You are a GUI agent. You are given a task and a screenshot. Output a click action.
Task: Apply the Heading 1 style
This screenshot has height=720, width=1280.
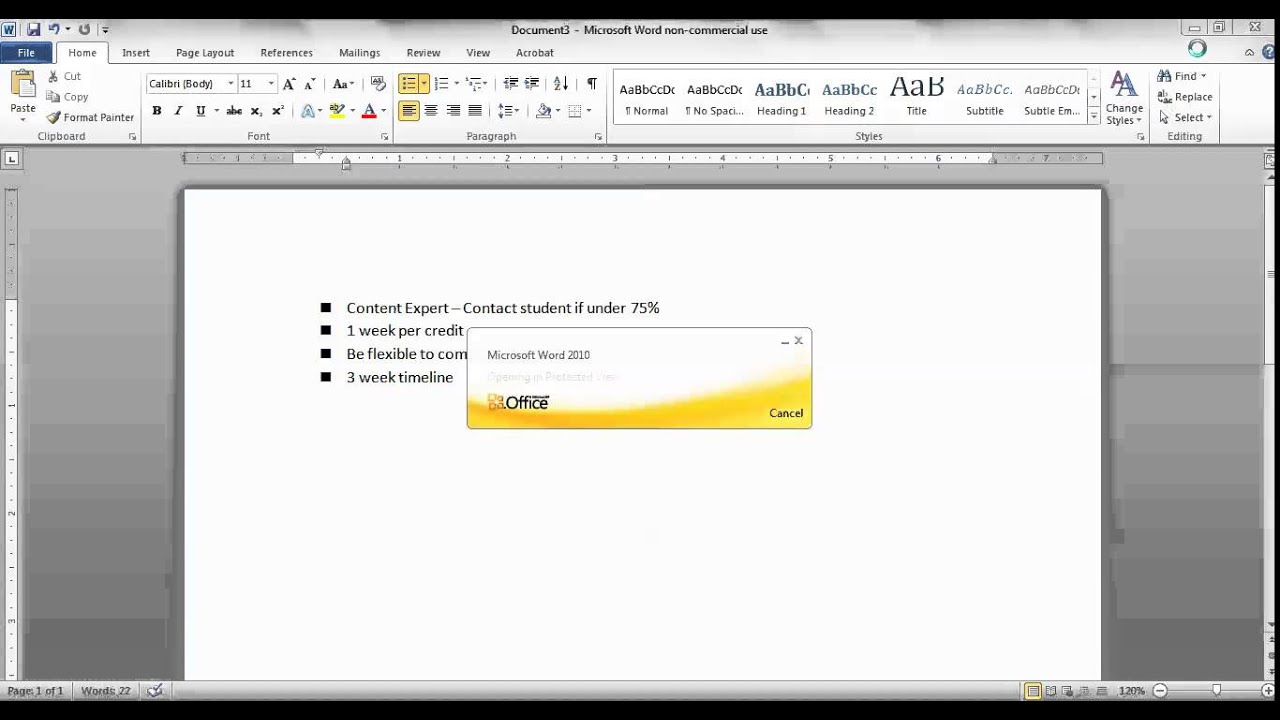click(x=781, y=98)
